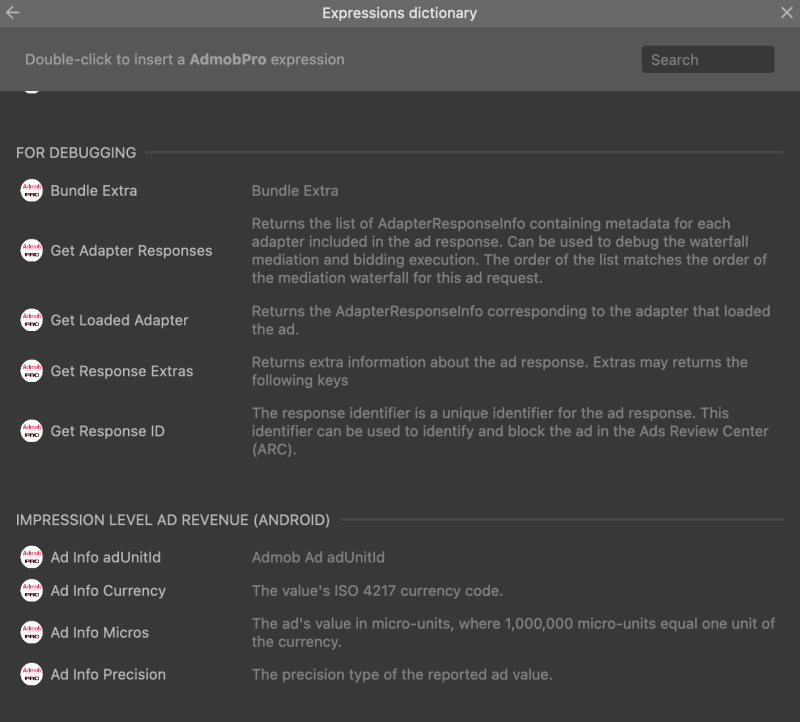Image resolution: width=800 pixels, height=722 pixels.
Task: Click the AdmobPro icon beside Get Loaded Adapter
Action: [32, 320]
